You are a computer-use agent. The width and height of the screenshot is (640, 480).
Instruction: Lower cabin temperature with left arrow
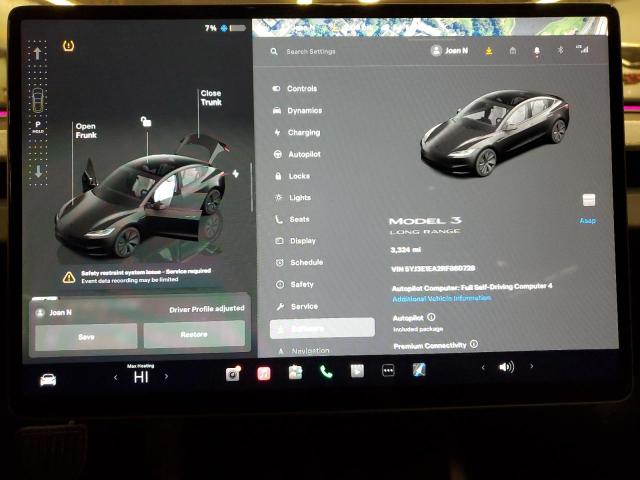click(116, 377)
